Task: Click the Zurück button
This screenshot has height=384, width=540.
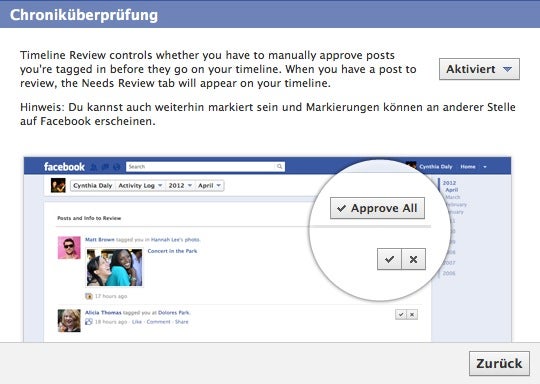Action: 499,363
